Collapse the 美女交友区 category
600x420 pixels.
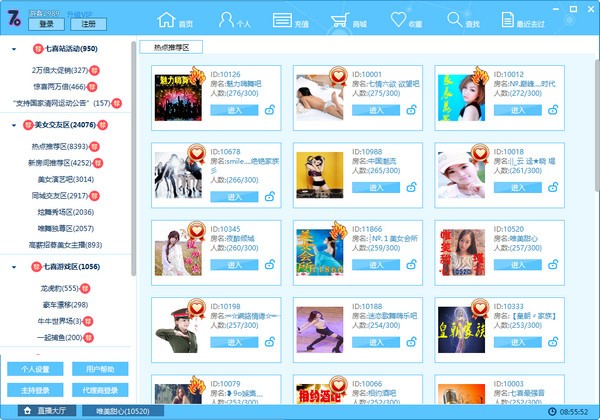pos(13,125)
